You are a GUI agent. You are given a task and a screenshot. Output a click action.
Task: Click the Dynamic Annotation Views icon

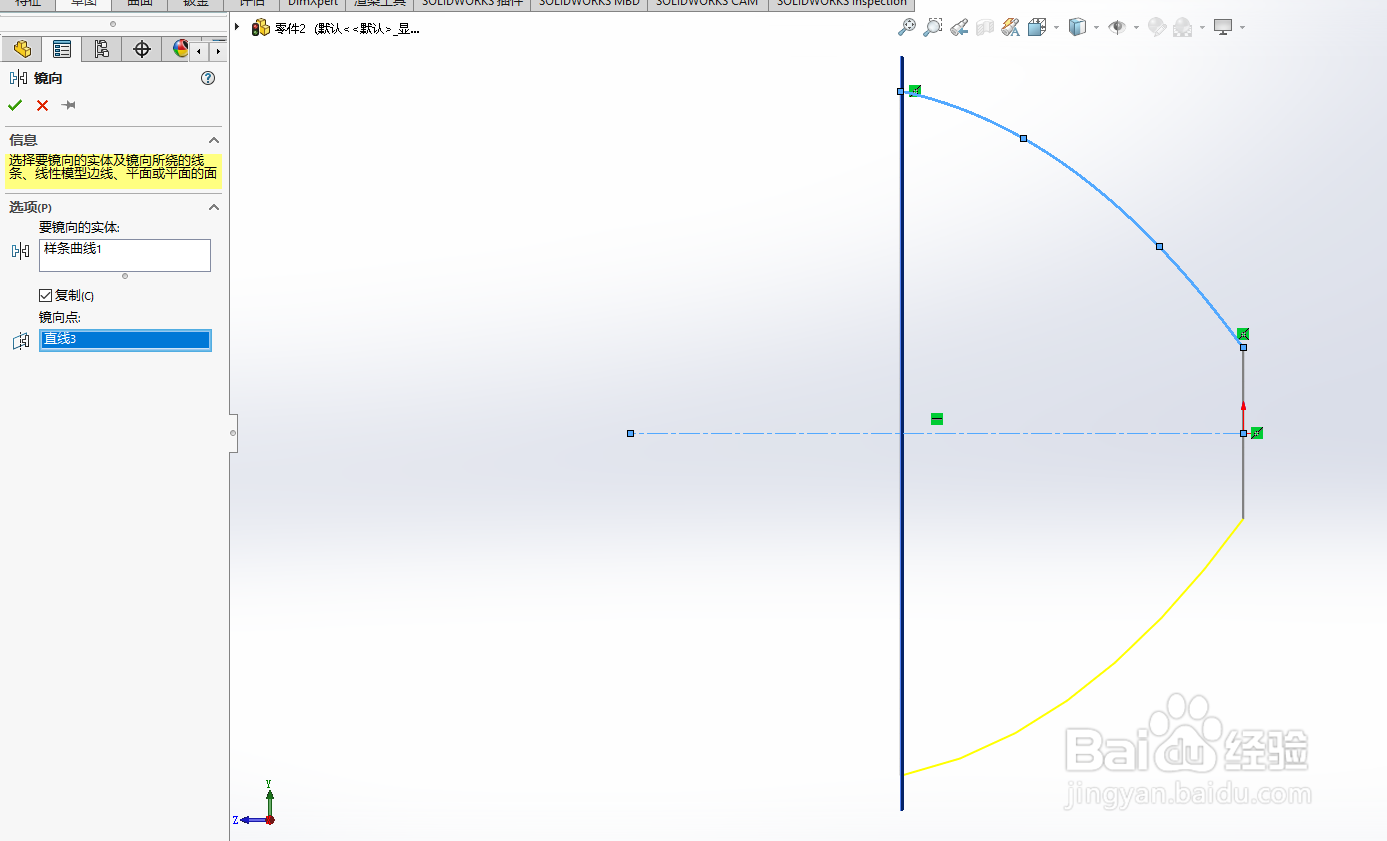coord(1010,28)
